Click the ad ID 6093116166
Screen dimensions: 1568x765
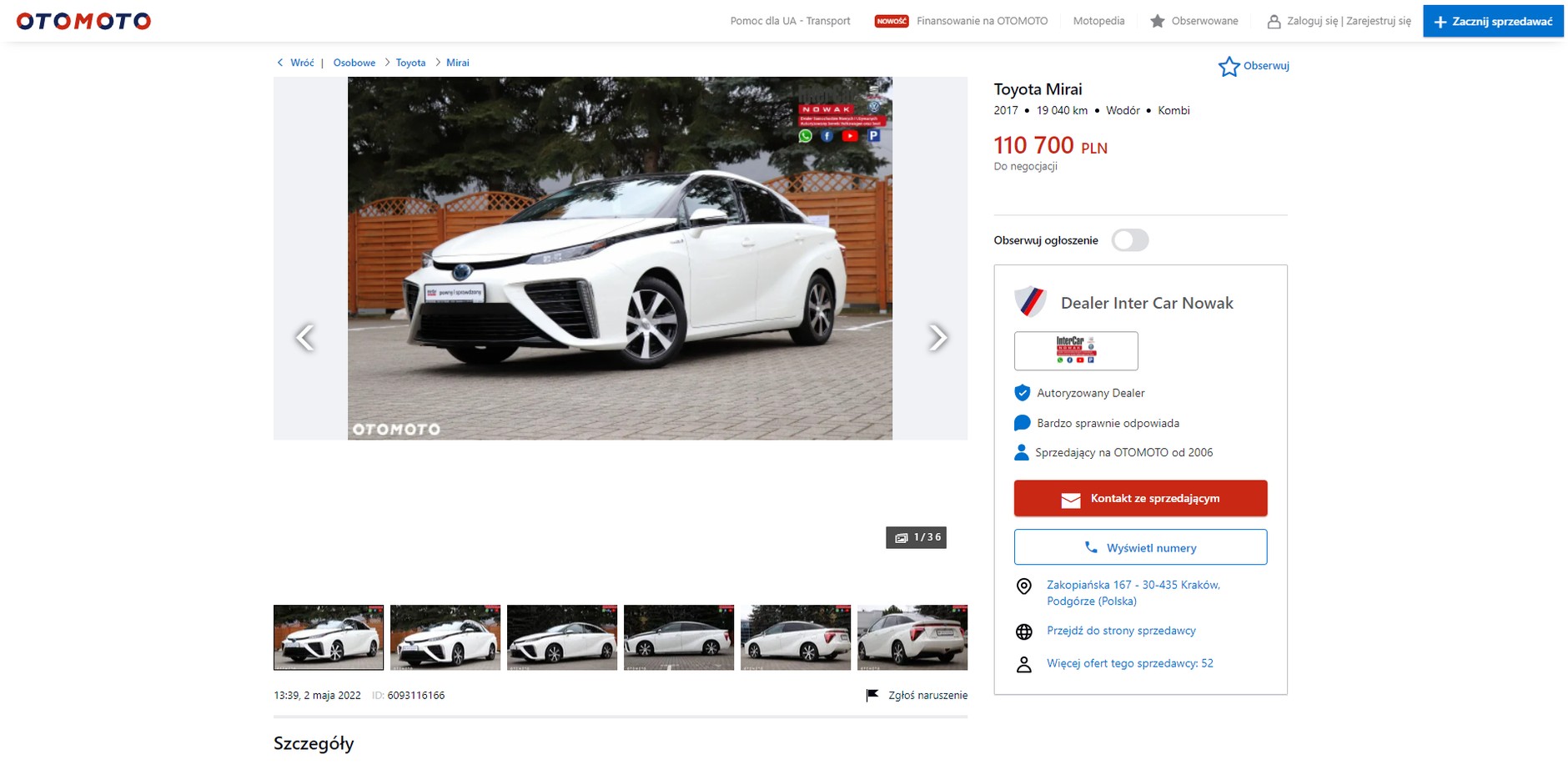pos(416,695)
